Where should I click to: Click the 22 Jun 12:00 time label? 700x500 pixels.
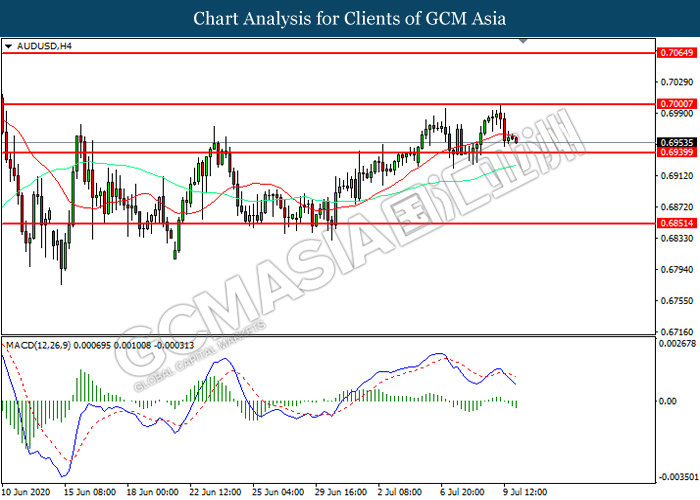(215, 492)
